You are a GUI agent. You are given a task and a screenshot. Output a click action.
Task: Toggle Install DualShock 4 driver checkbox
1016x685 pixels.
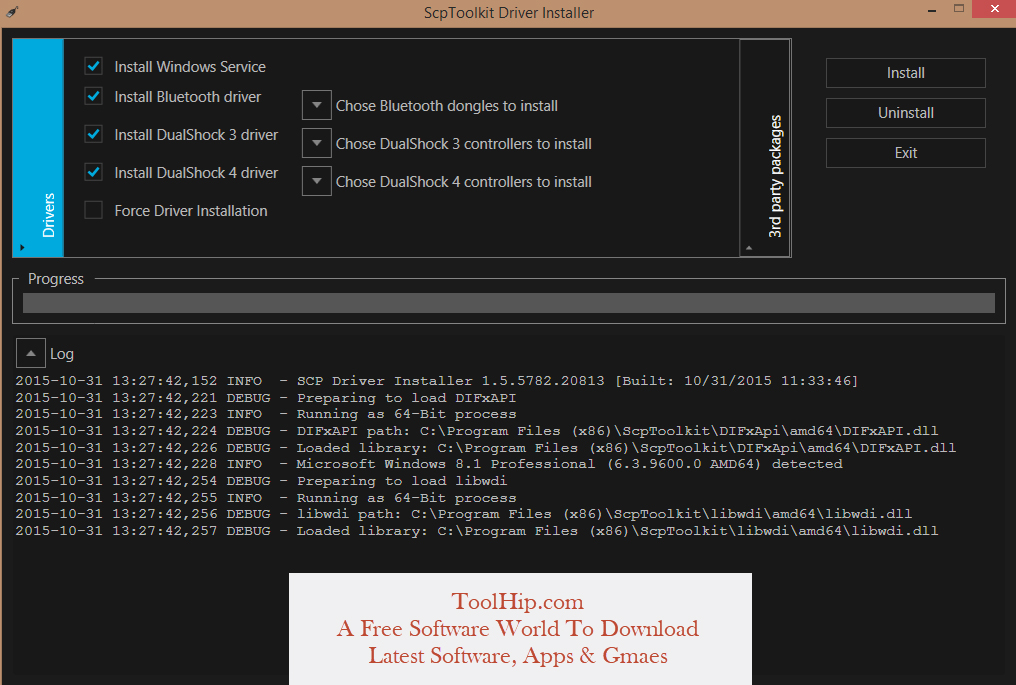[93, 172]
